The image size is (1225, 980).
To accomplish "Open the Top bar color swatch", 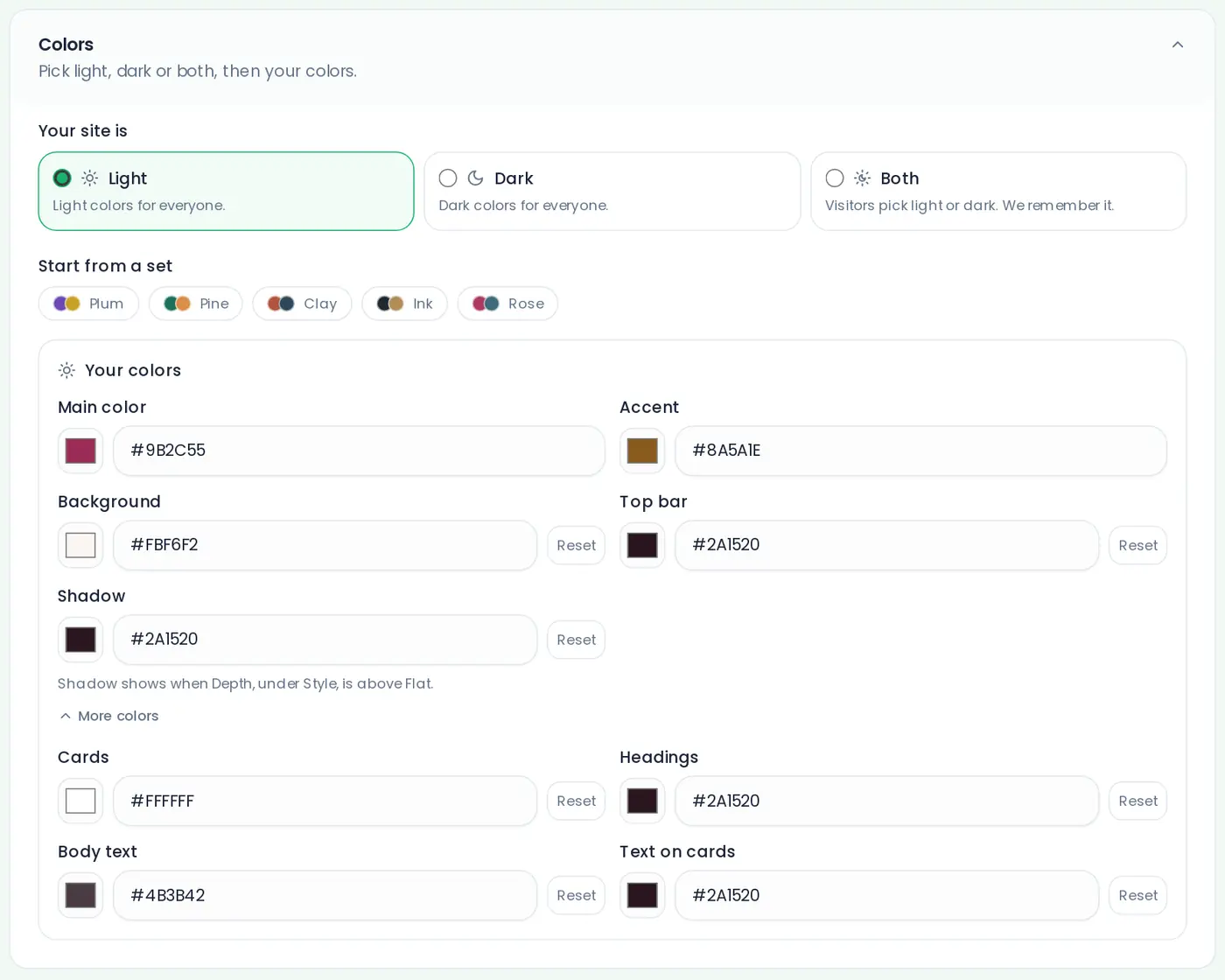I will click(x=642, y=545).
